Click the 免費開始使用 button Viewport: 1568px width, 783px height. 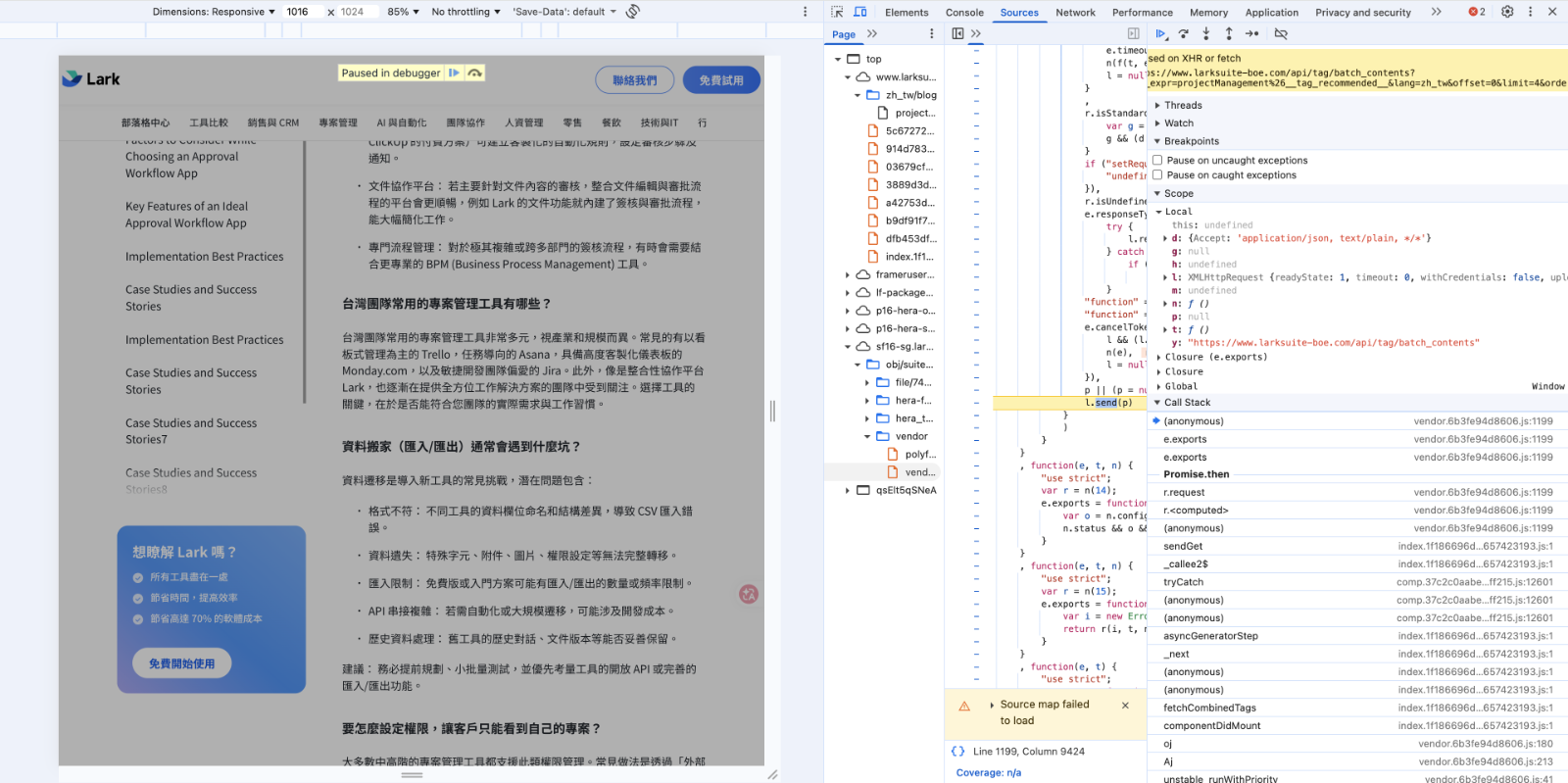click(182, 663)
